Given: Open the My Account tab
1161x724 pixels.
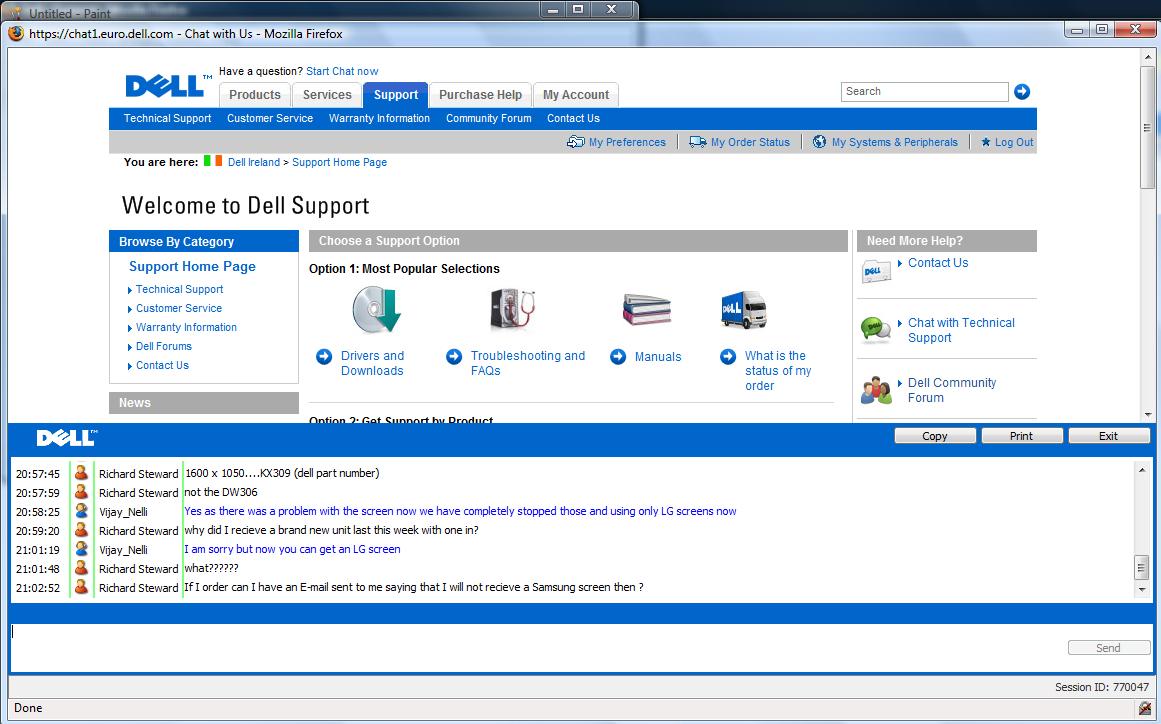Looking at the screenshot, I should (576, 95).
